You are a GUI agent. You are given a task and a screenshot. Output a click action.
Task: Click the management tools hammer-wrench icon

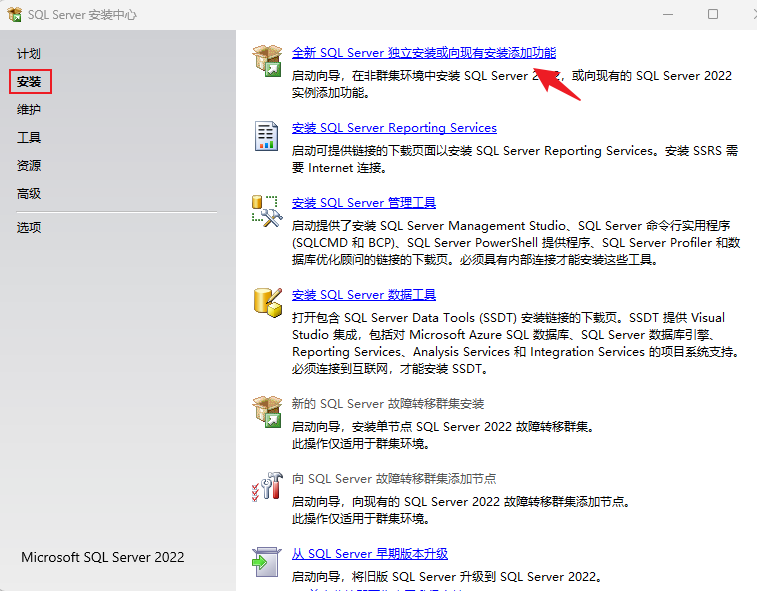[266, 211]
